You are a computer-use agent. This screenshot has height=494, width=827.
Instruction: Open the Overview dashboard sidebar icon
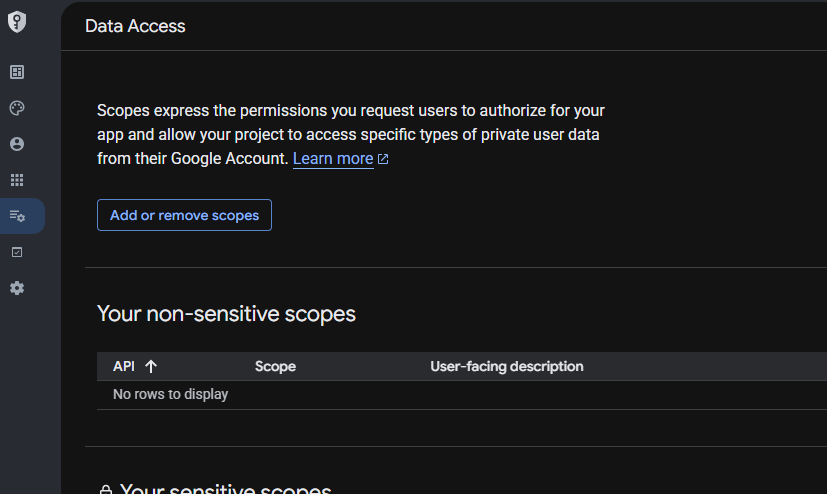point(17,72)
